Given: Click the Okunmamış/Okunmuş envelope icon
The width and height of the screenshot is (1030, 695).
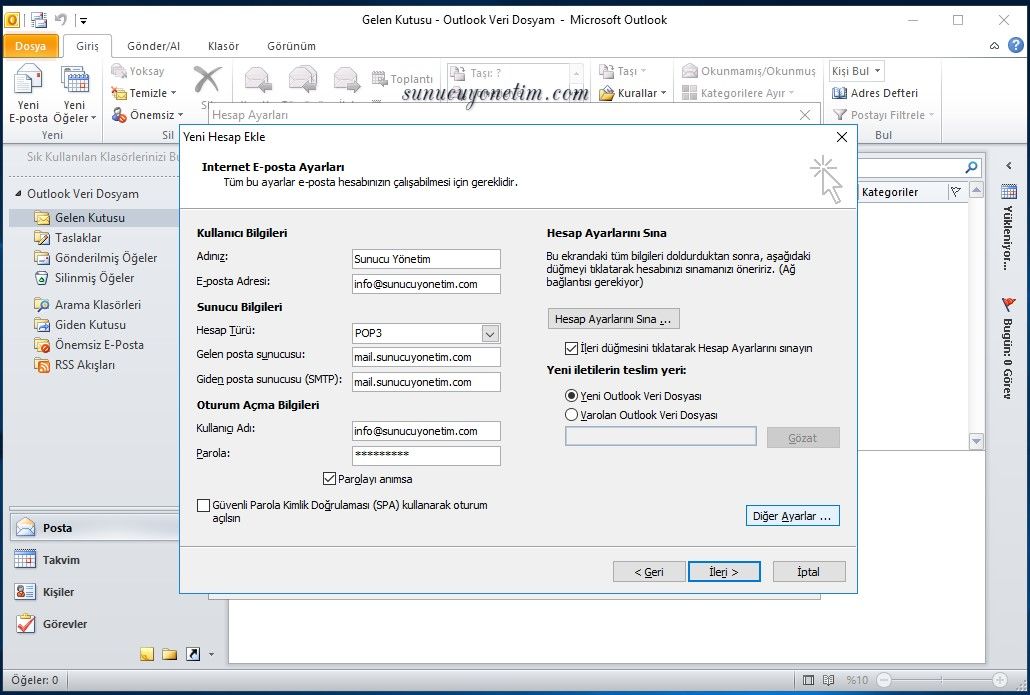Looking at the screenshot, I should 689,70.
